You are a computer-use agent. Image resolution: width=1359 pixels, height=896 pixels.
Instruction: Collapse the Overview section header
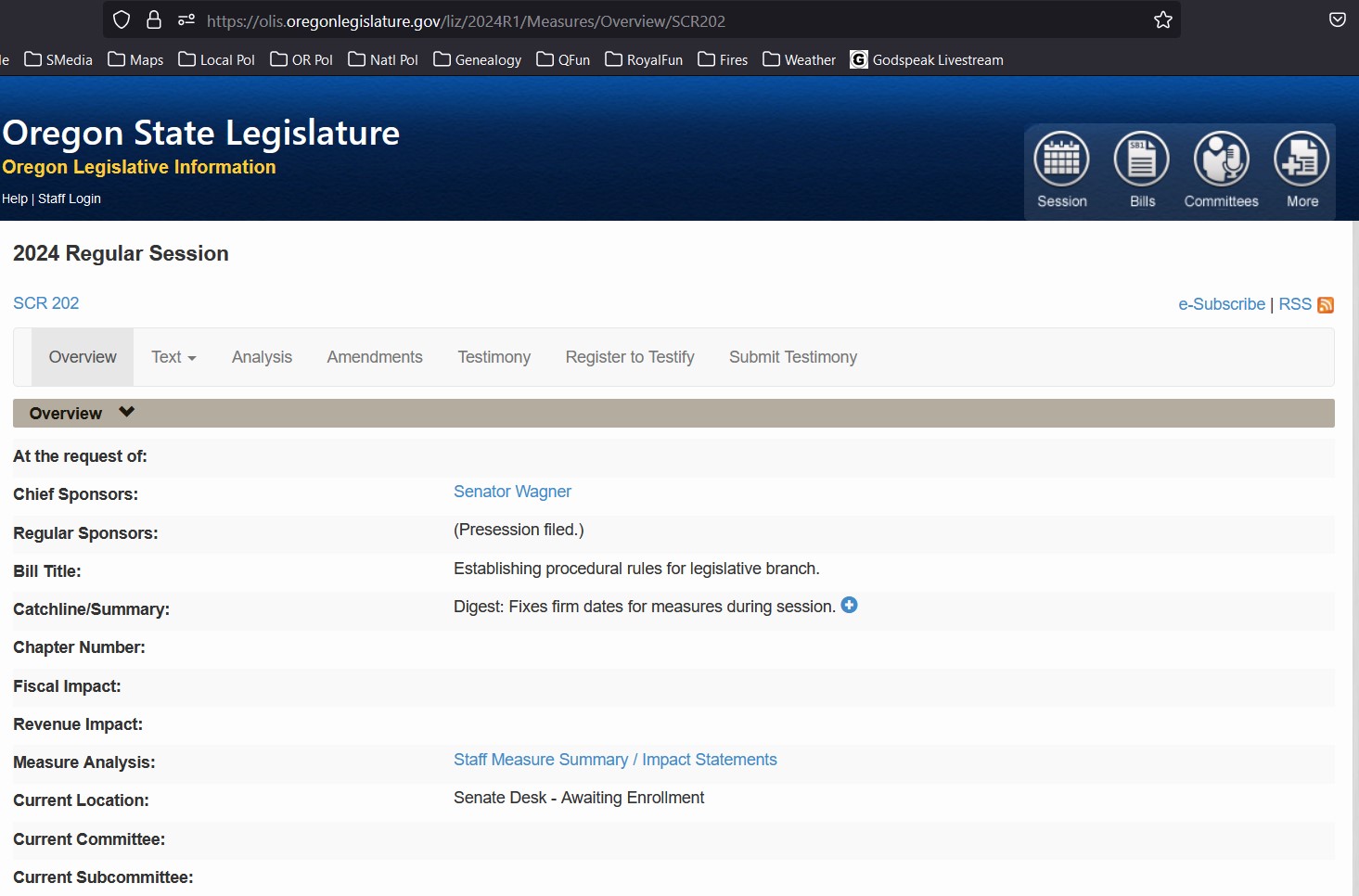pyautogui.click(x=673, y=413)
